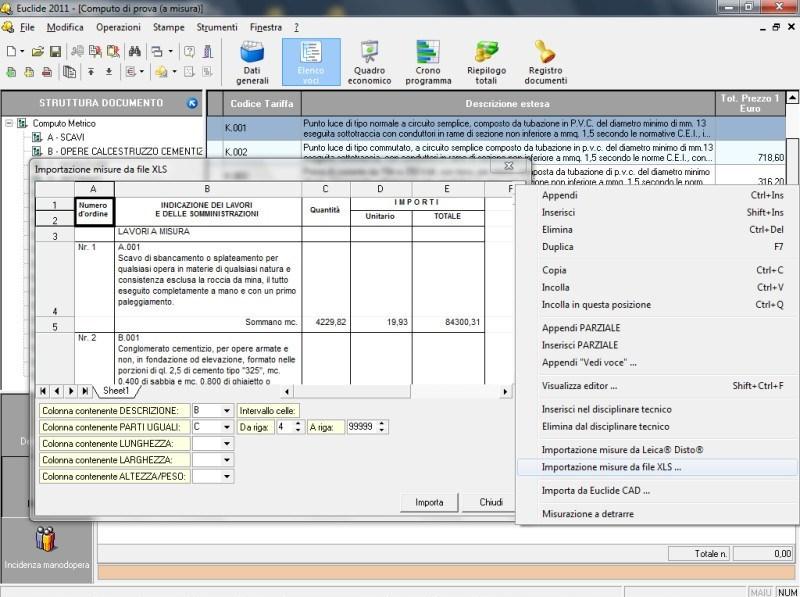This screenshot has height=597, width=800.
Task: Click the Importa button
Action: point(429,502)
